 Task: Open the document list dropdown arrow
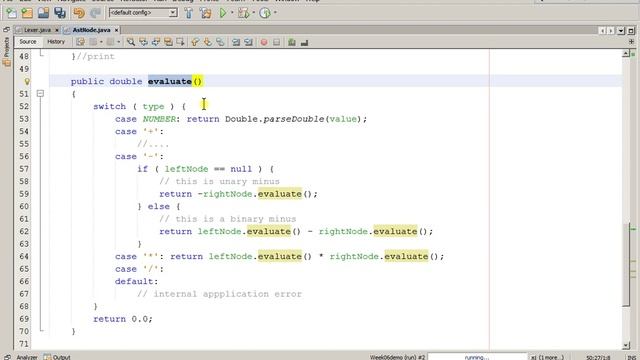621,31
